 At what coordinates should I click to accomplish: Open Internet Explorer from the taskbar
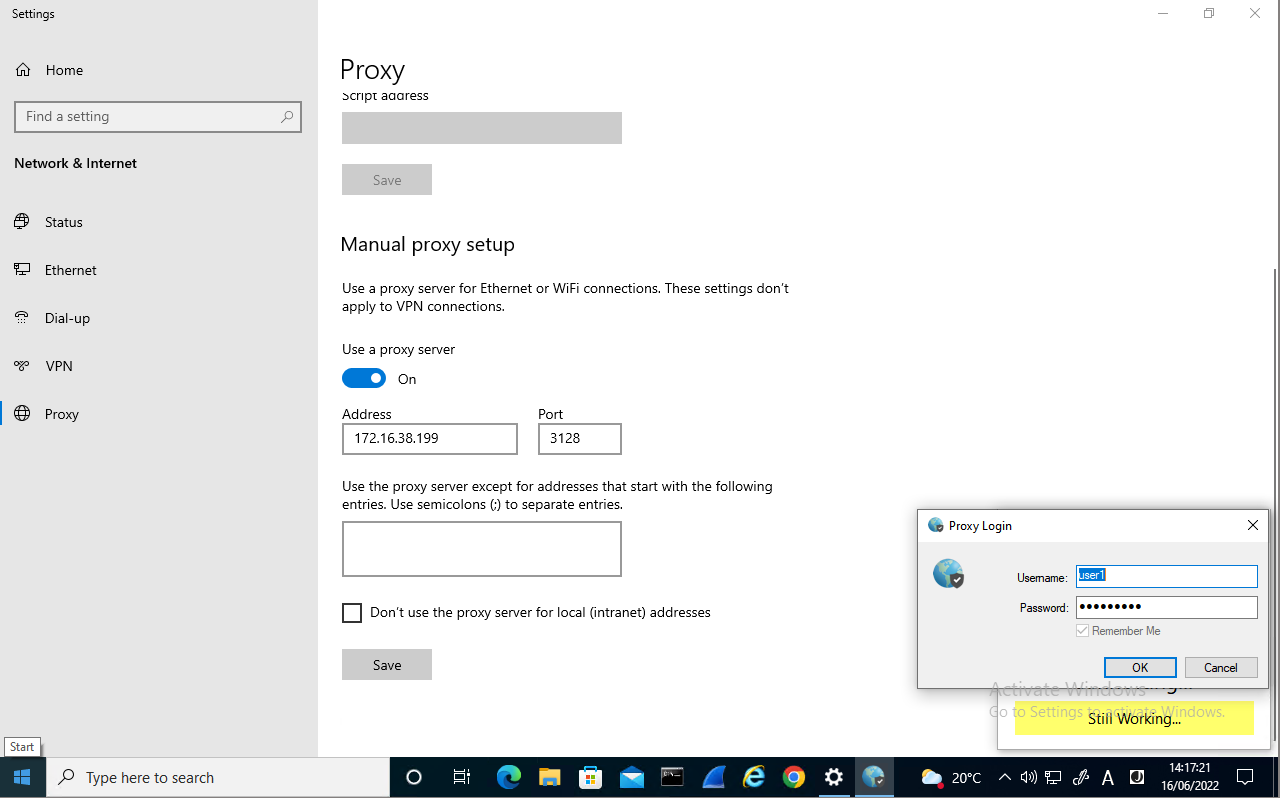(752, 777)
